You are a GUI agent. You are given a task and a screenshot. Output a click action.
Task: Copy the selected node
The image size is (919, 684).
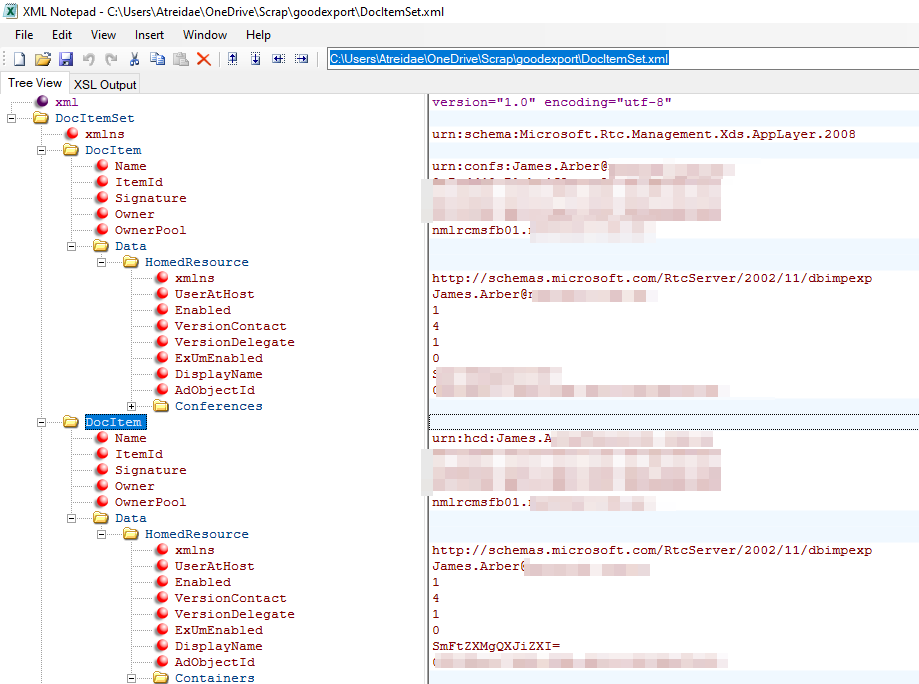pos(157,59)
